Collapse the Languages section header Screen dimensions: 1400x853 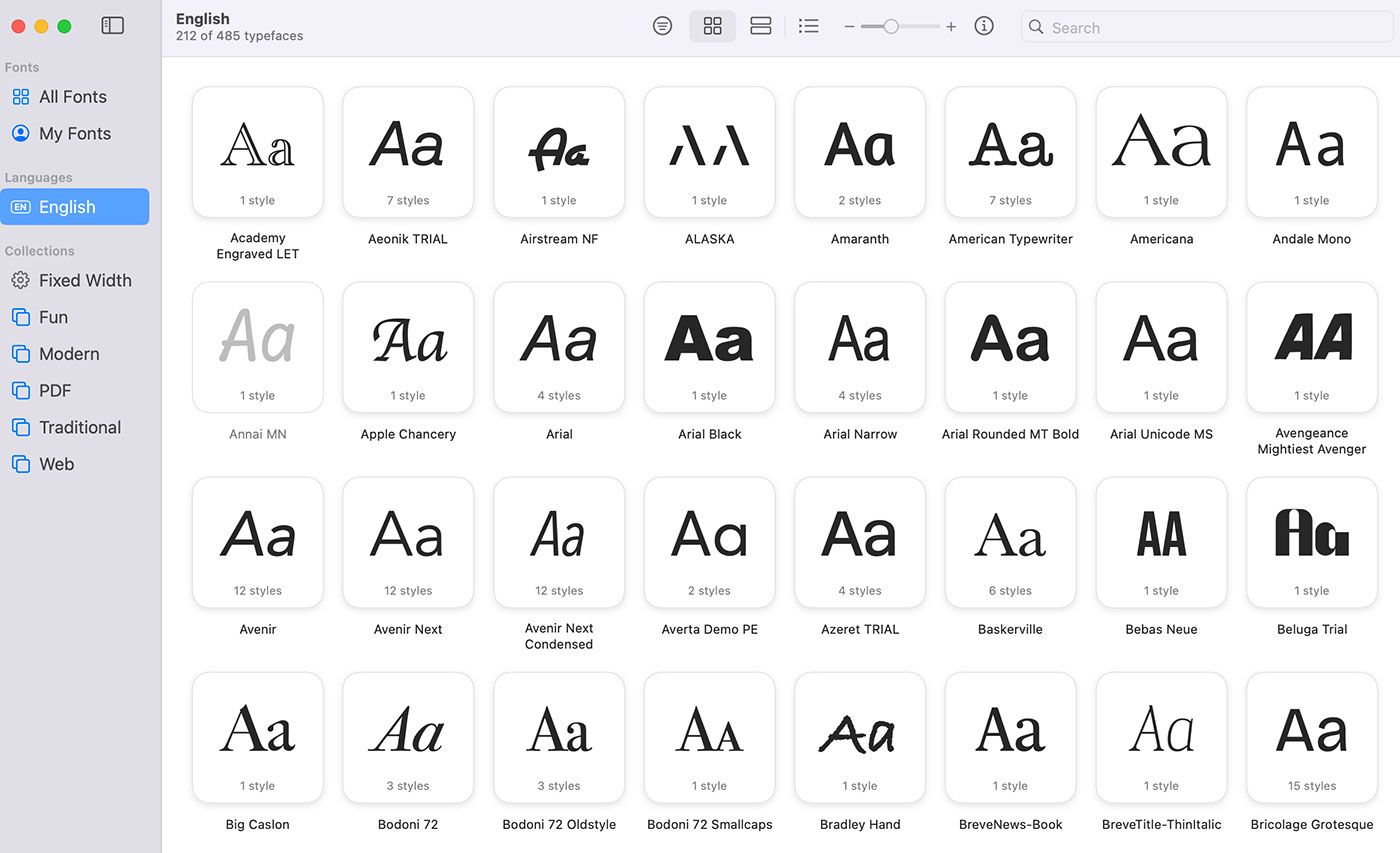pyautogui.click(x=38, y=177)
